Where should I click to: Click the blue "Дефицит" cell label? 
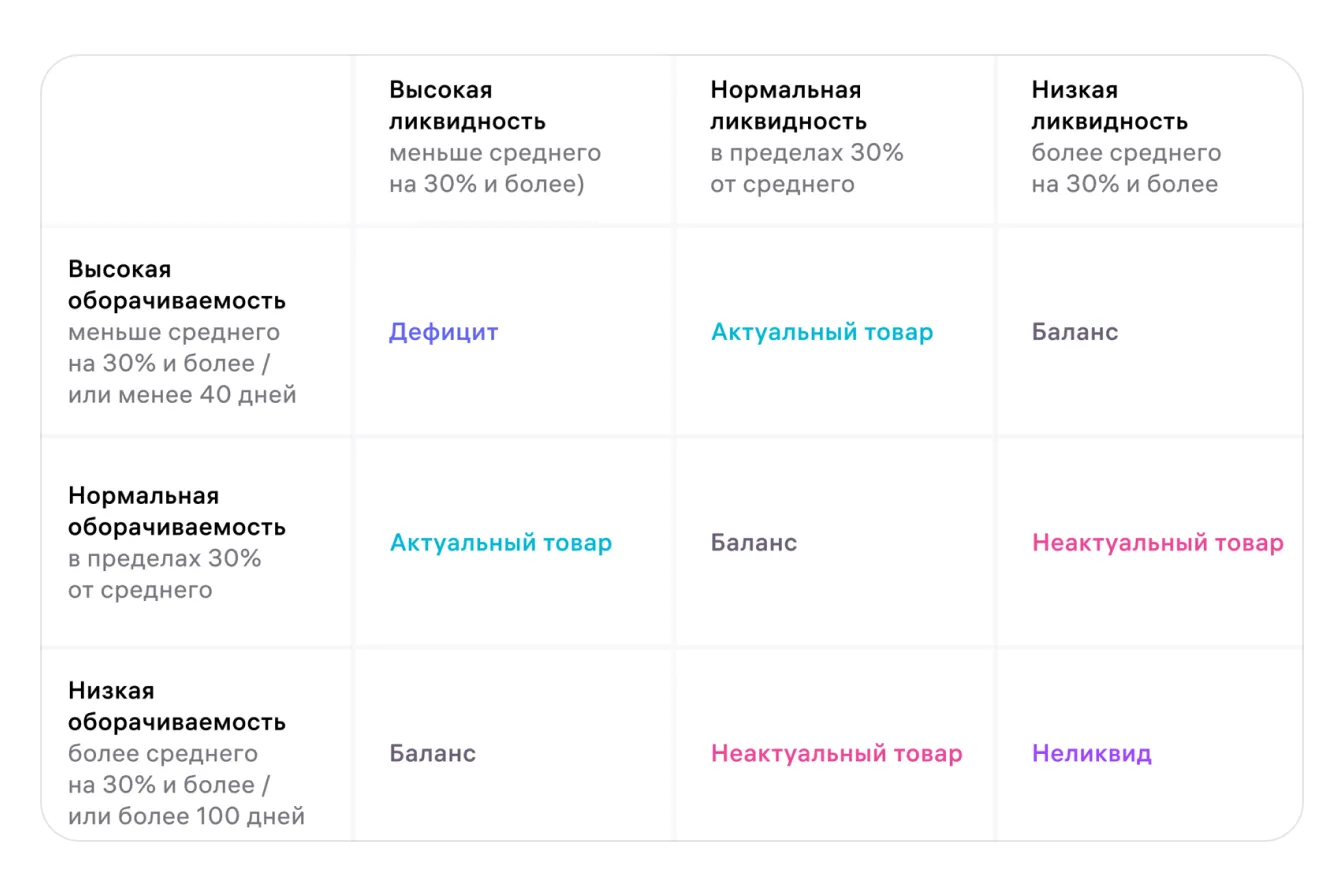pos(443,332)
